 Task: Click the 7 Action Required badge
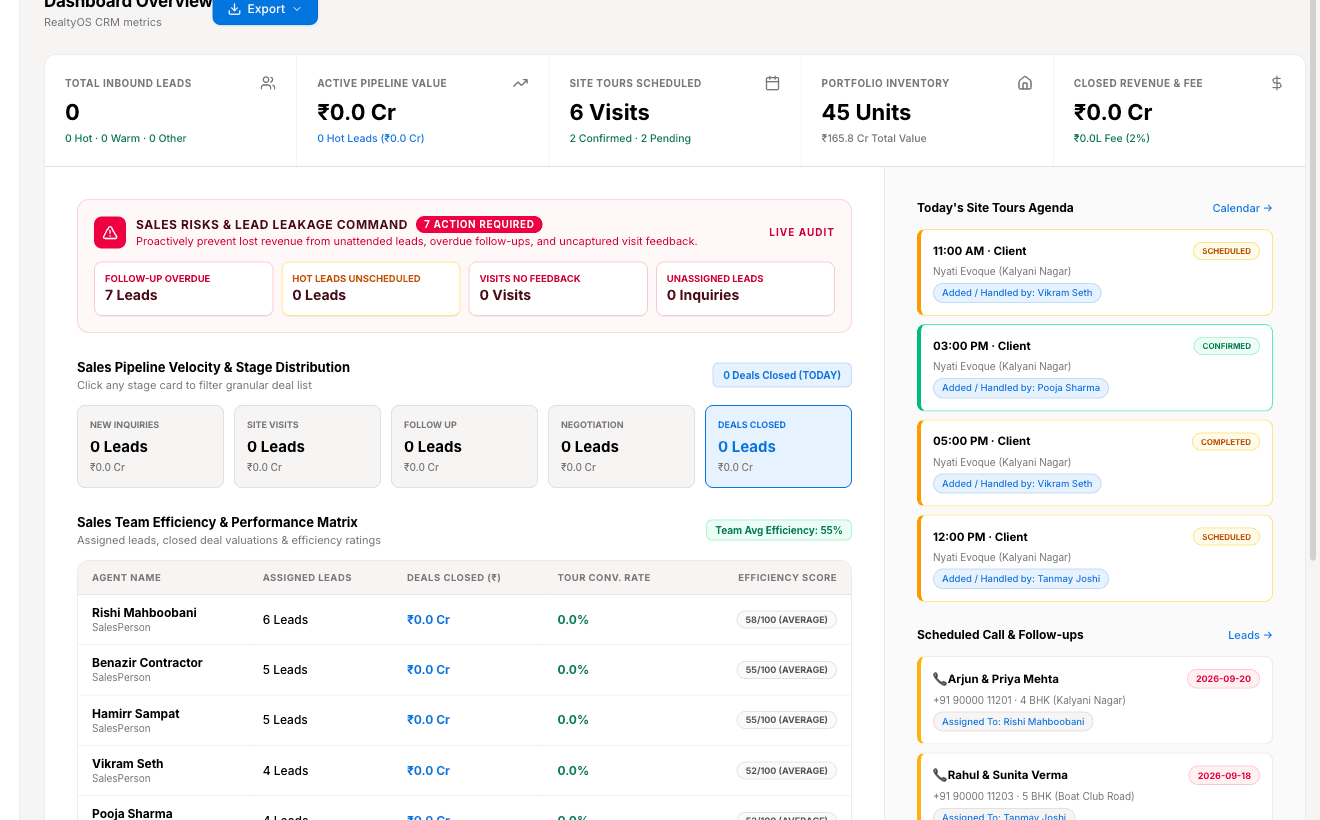pos(479,225)
